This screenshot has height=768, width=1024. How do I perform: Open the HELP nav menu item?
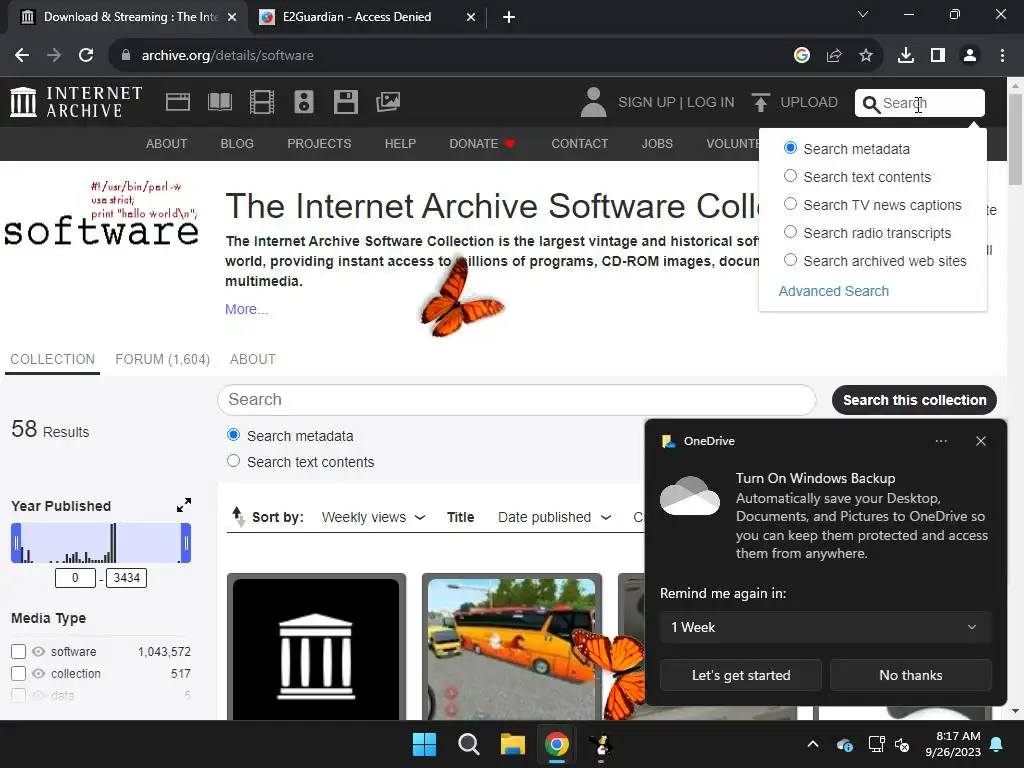click(400, 144)
